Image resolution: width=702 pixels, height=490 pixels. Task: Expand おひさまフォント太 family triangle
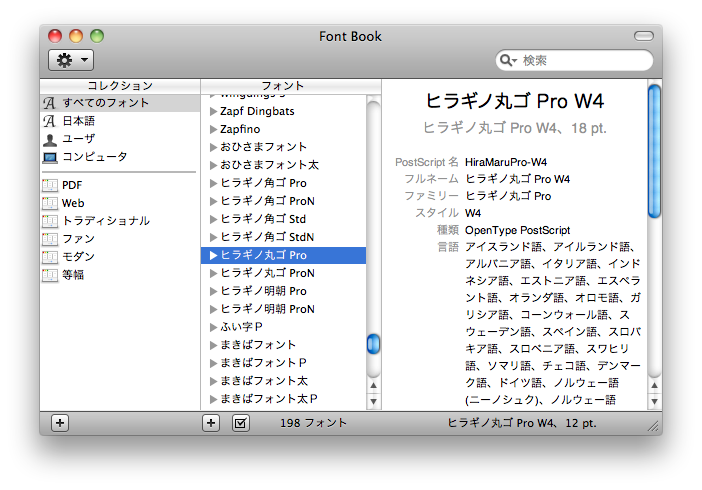[x=214, y=165]
